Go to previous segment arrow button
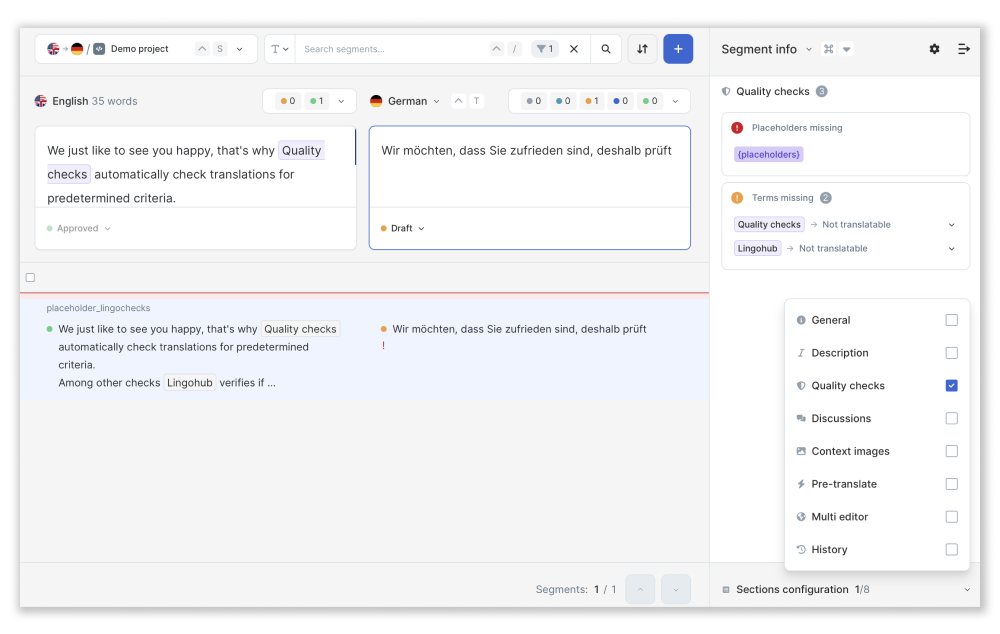Screen dimensions: 1000x634 640,589
